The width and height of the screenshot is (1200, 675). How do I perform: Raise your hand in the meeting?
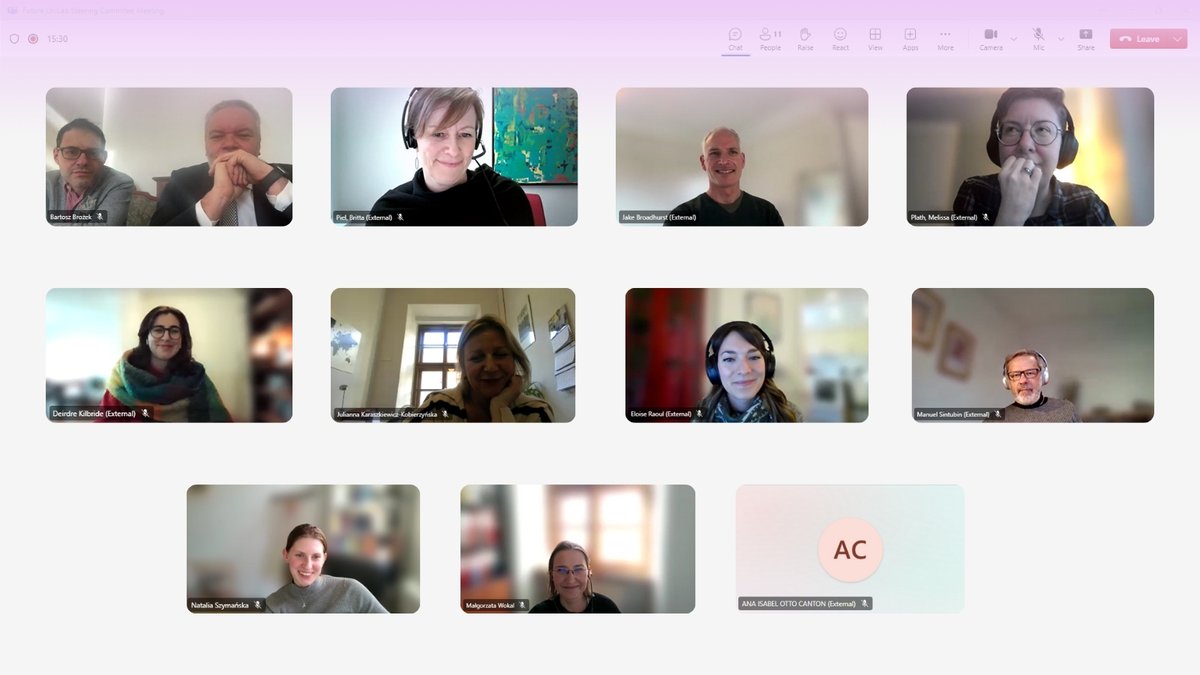[x=805, y=39]
